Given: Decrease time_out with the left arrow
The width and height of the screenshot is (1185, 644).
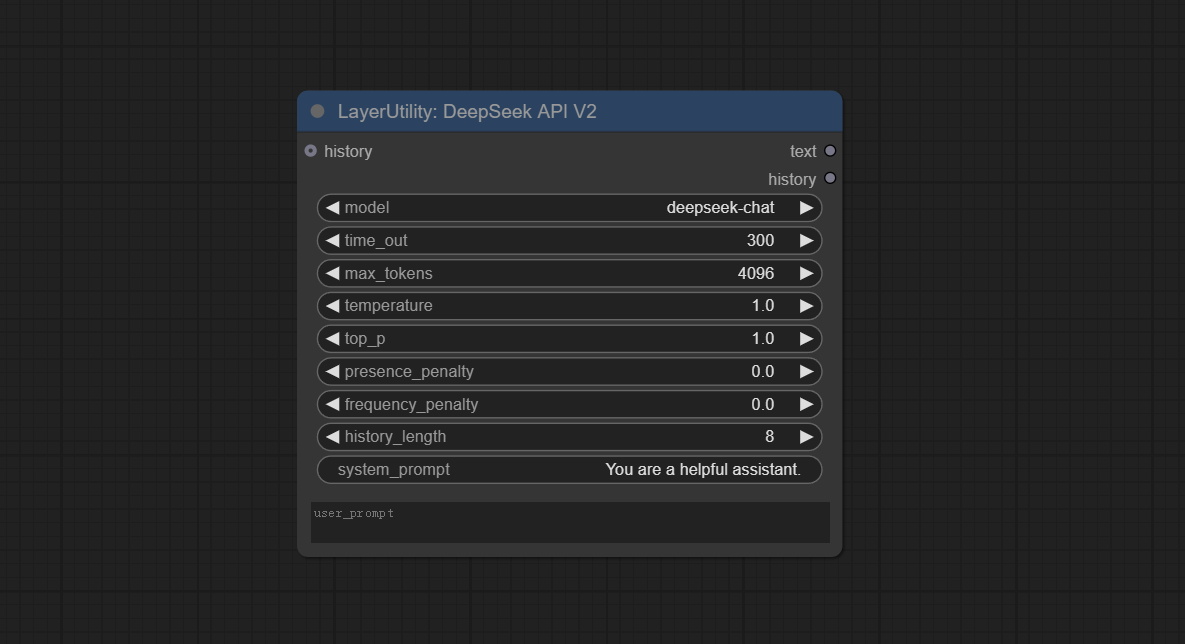Looking at the screenshot, I should tap(332, 241).
